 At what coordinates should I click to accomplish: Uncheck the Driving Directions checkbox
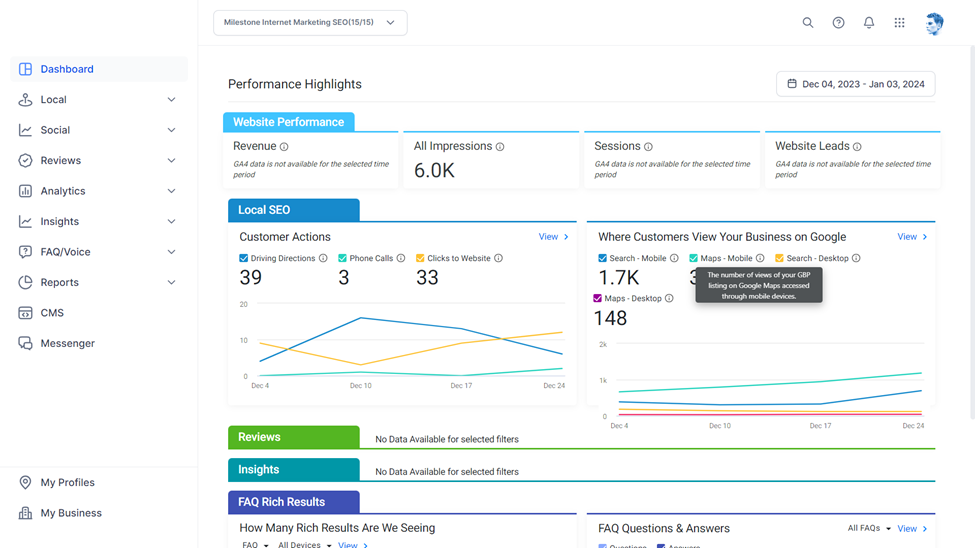click(x=244, y=258)
